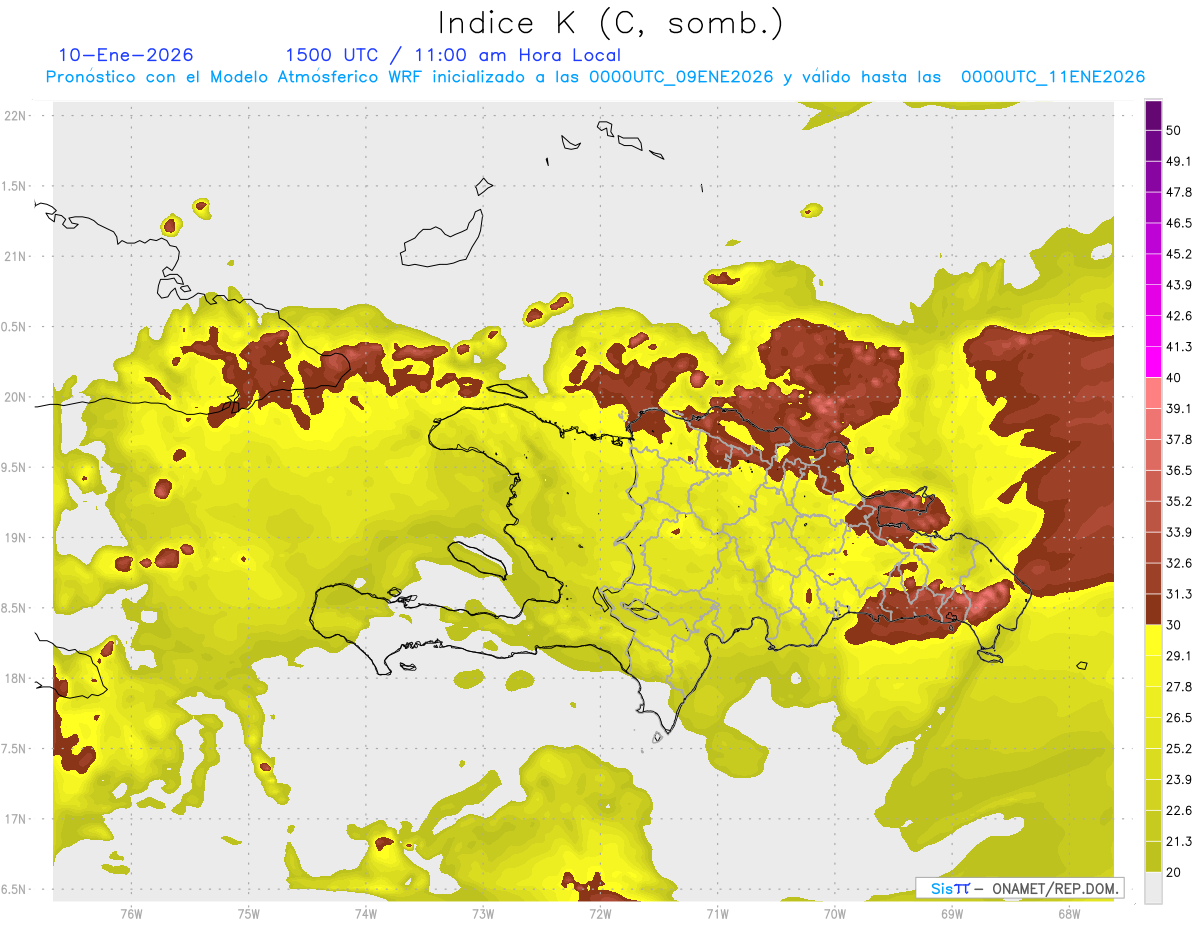Click the colorbar value '36.5'
The image size is (1200, 927).
(1179, 470)
